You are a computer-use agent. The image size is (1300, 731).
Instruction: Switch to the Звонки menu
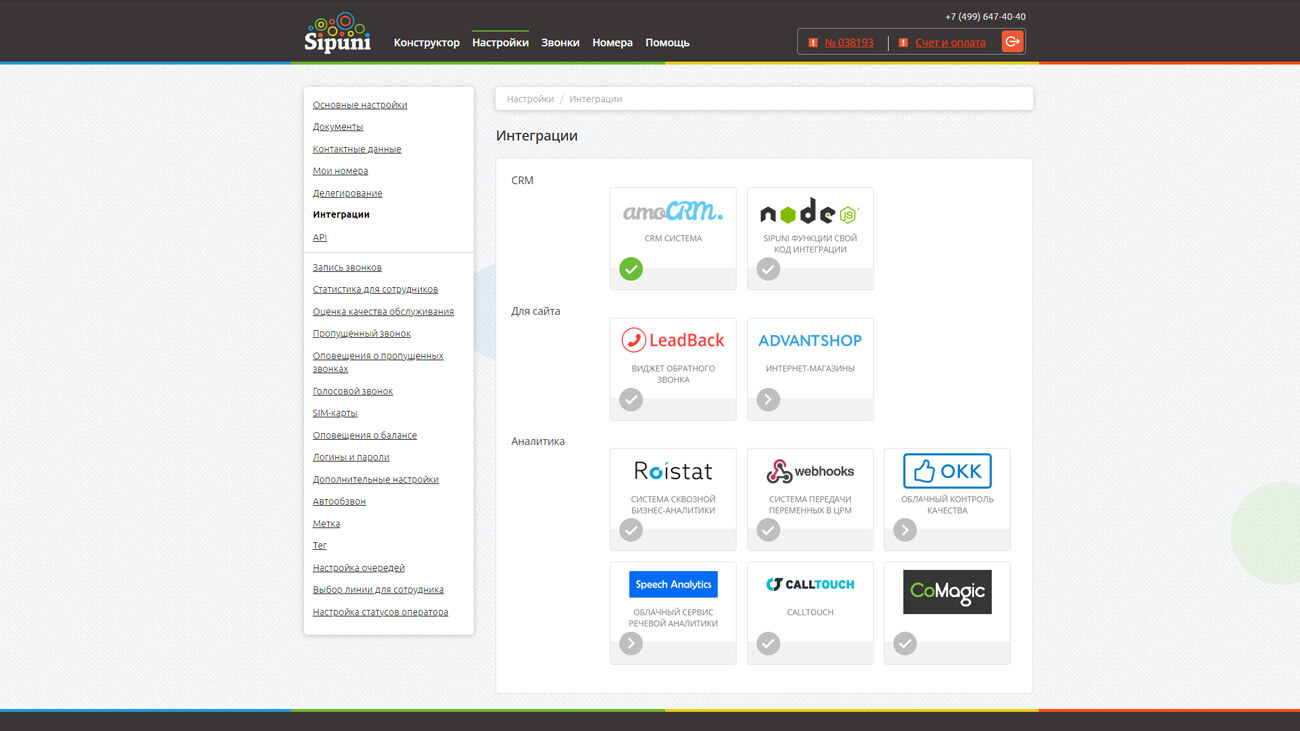point(560,43)
